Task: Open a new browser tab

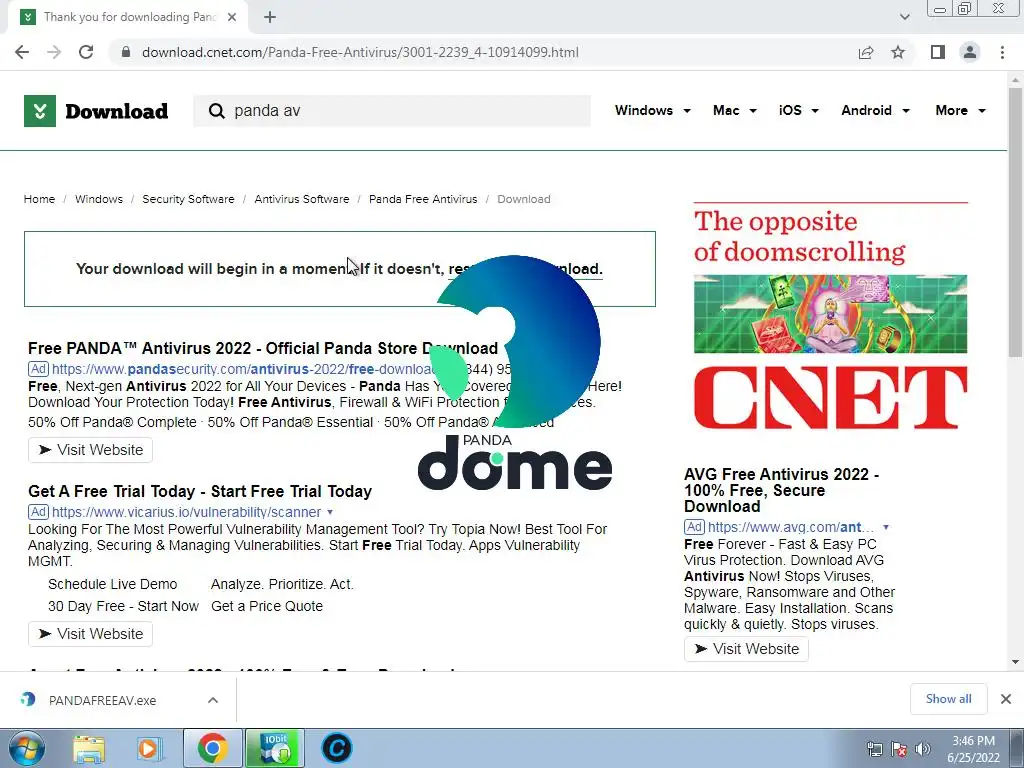Action: [270, 17]
